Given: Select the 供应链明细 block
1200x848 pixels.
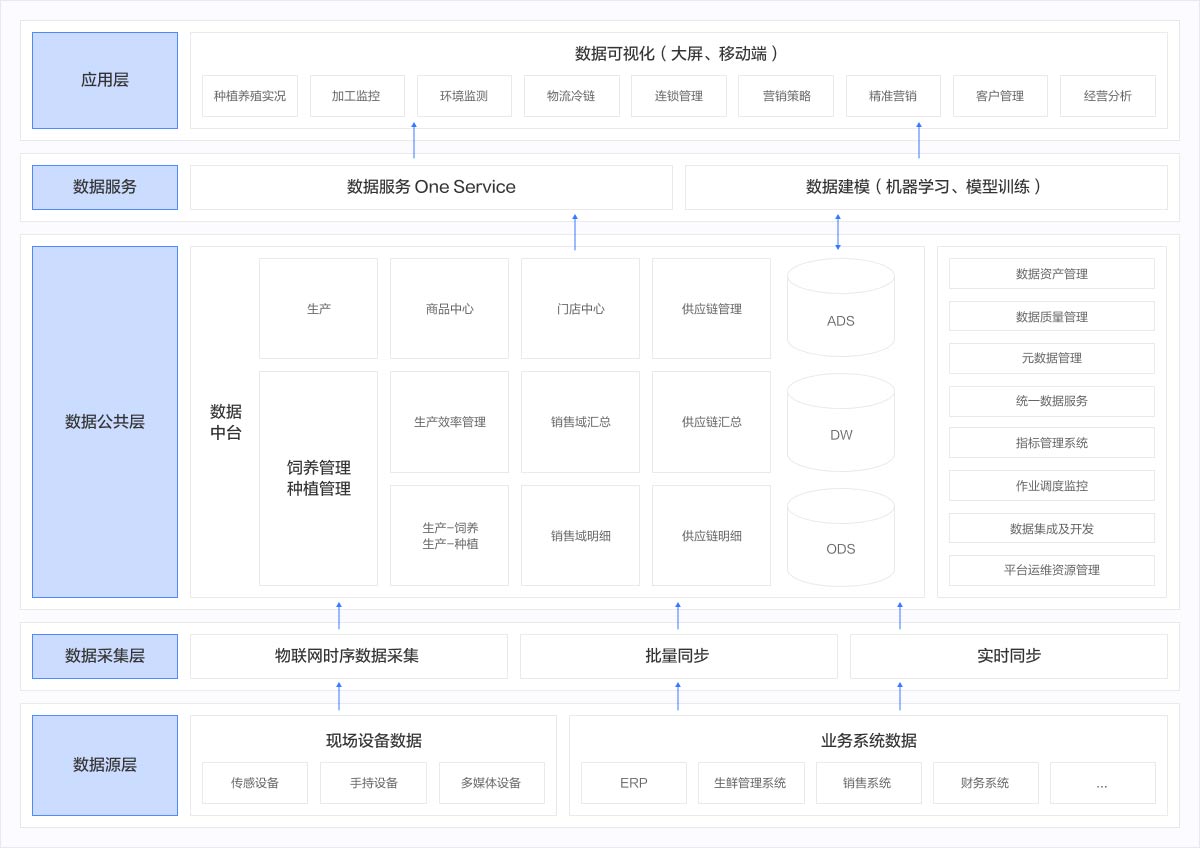Looking at the screenshot, I should [x=711, y=536].
